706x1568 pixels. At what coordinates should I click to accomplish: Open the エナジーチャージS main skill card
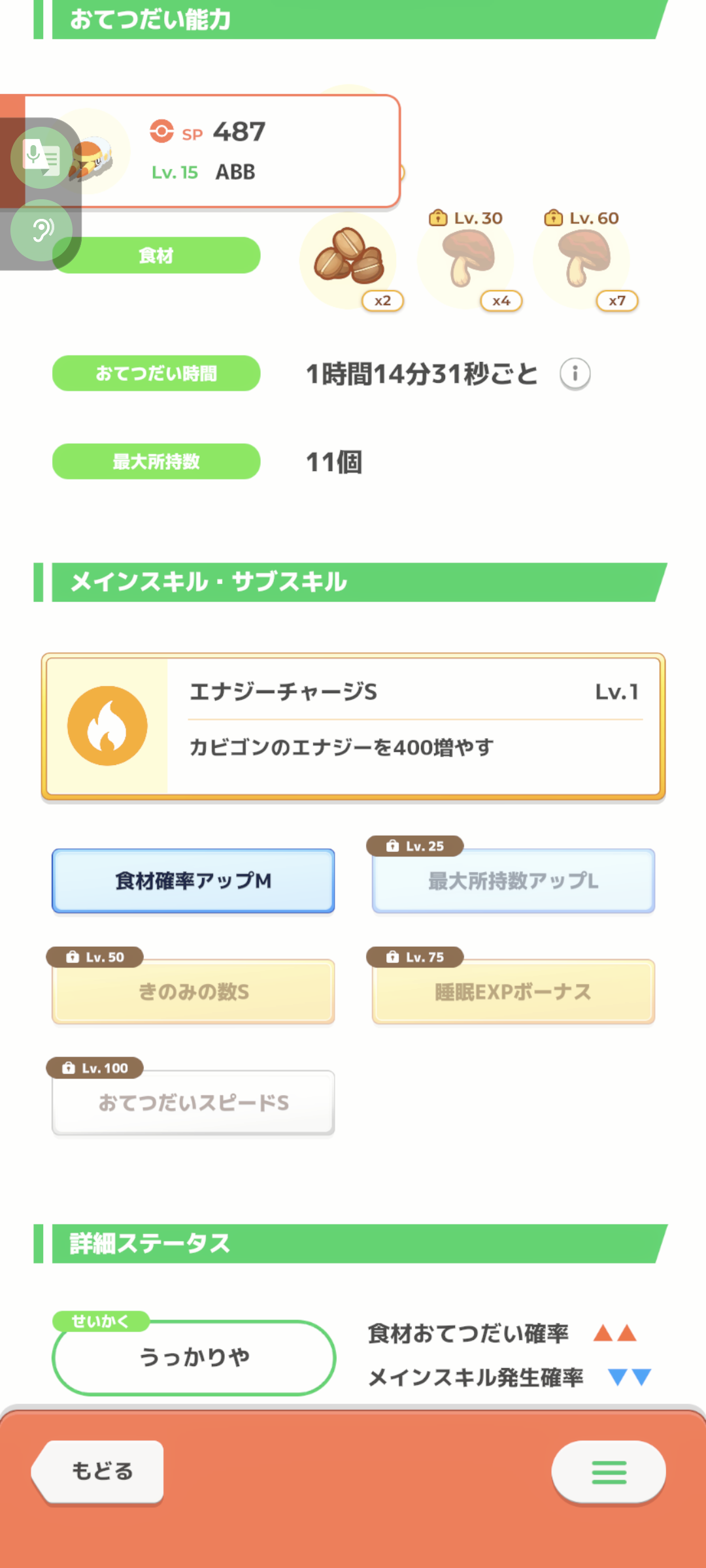[353, 727]
